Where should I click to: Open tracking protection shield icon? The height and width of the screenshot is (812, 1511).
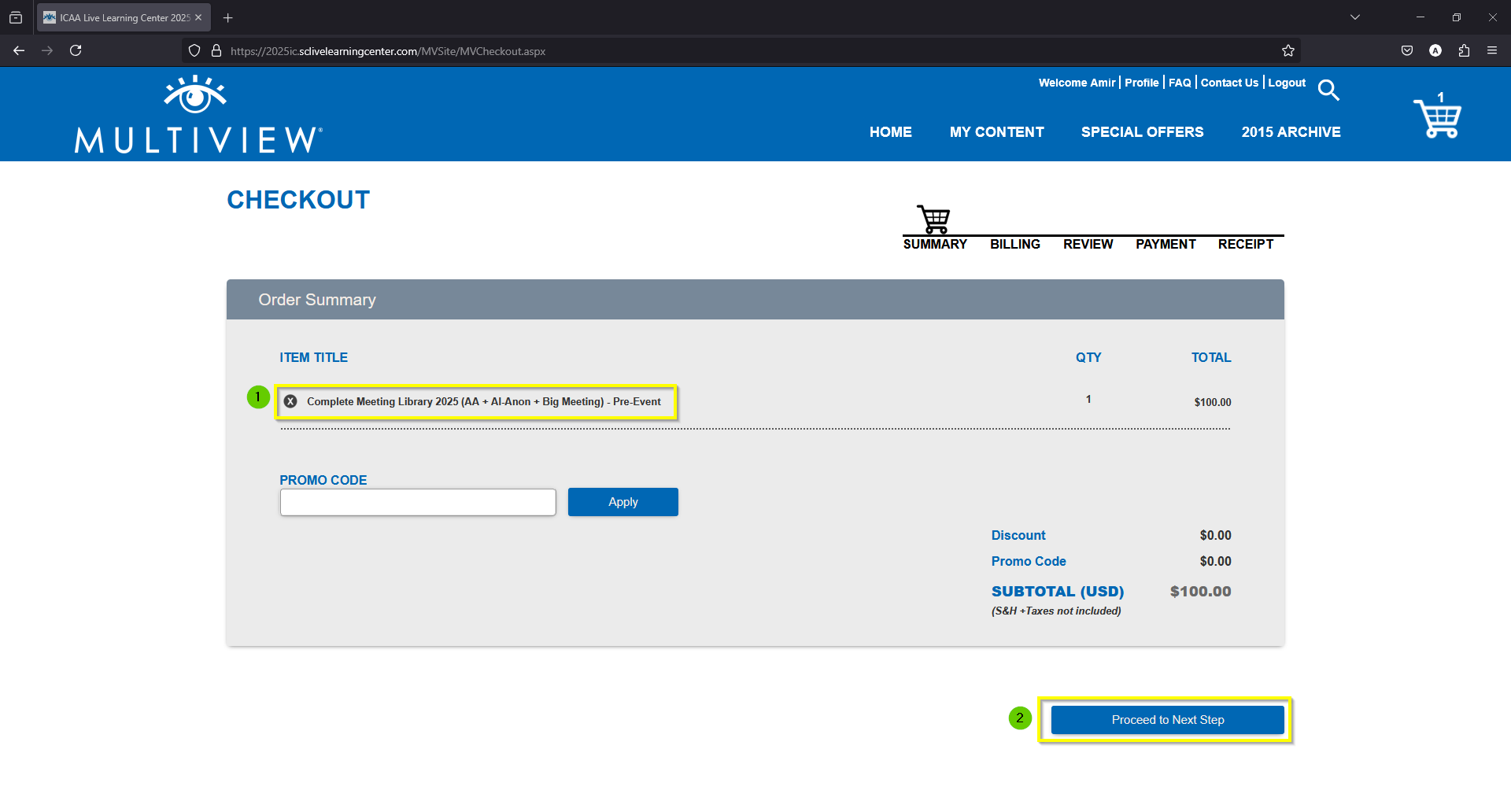click(194, 50)
